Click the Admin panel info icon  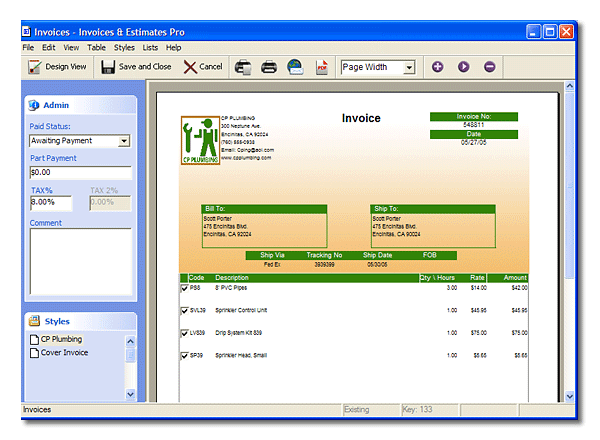pos(34,105)
